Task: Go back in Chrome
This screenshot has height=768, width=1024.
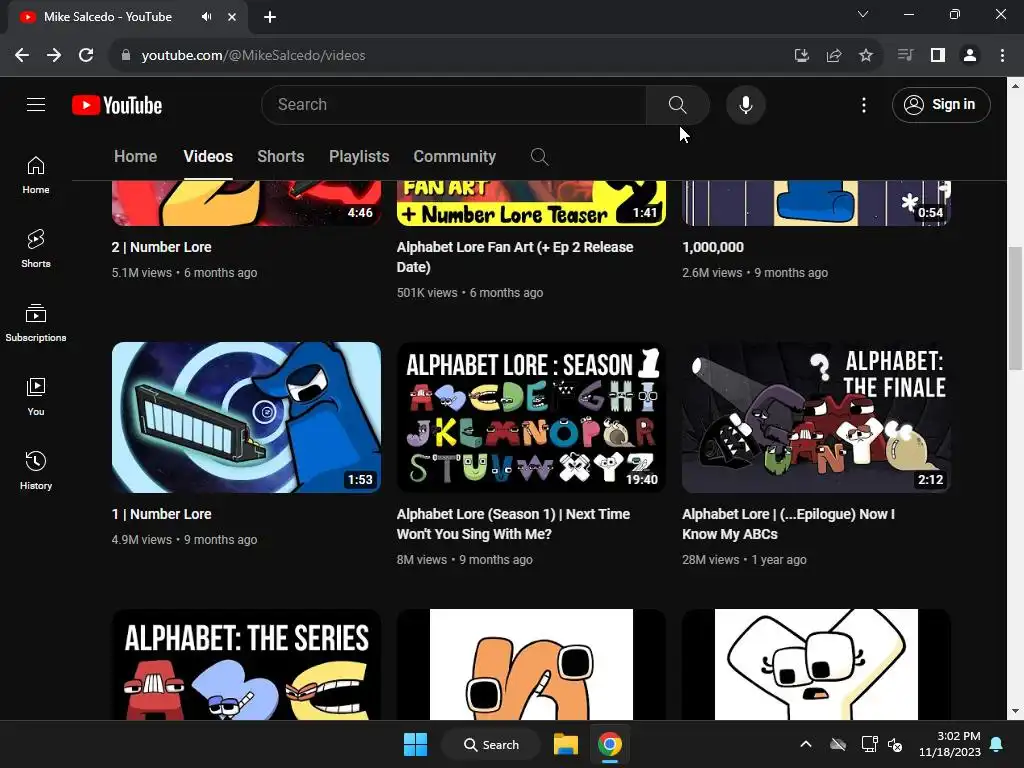Action: (22, 56)
